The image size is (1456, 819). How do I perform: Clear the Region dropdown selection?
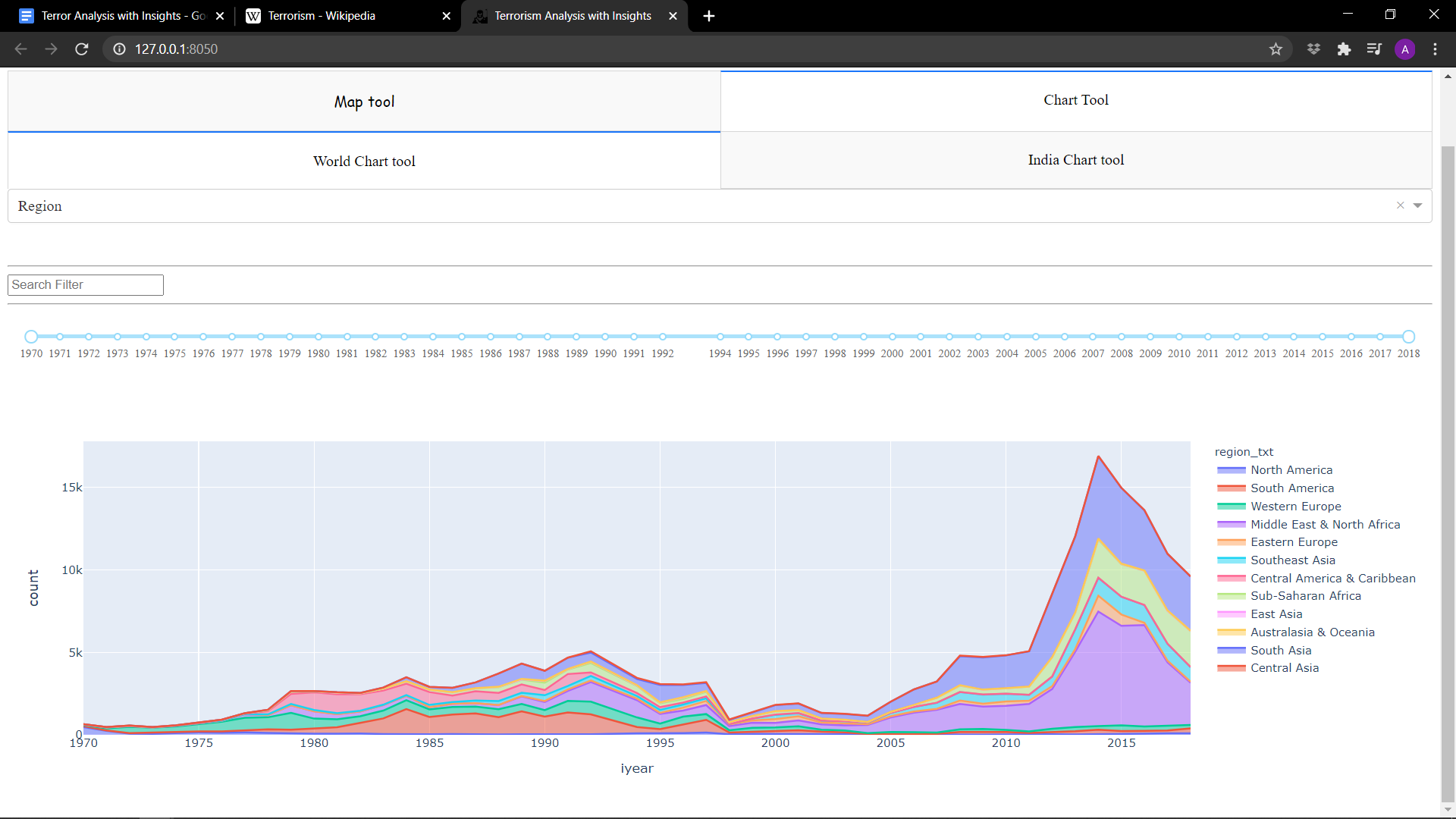(x=1400, y=206)
